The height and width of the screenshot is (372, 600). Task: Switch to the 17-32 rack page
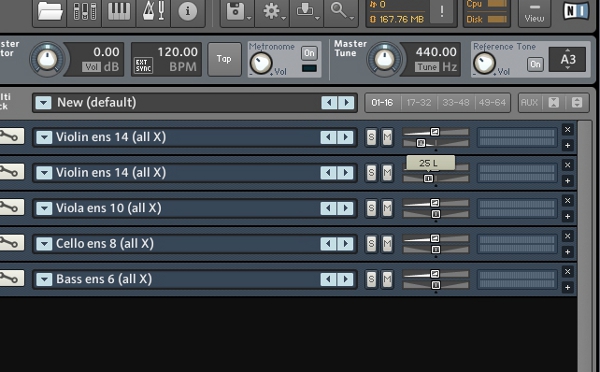point(419,103)
